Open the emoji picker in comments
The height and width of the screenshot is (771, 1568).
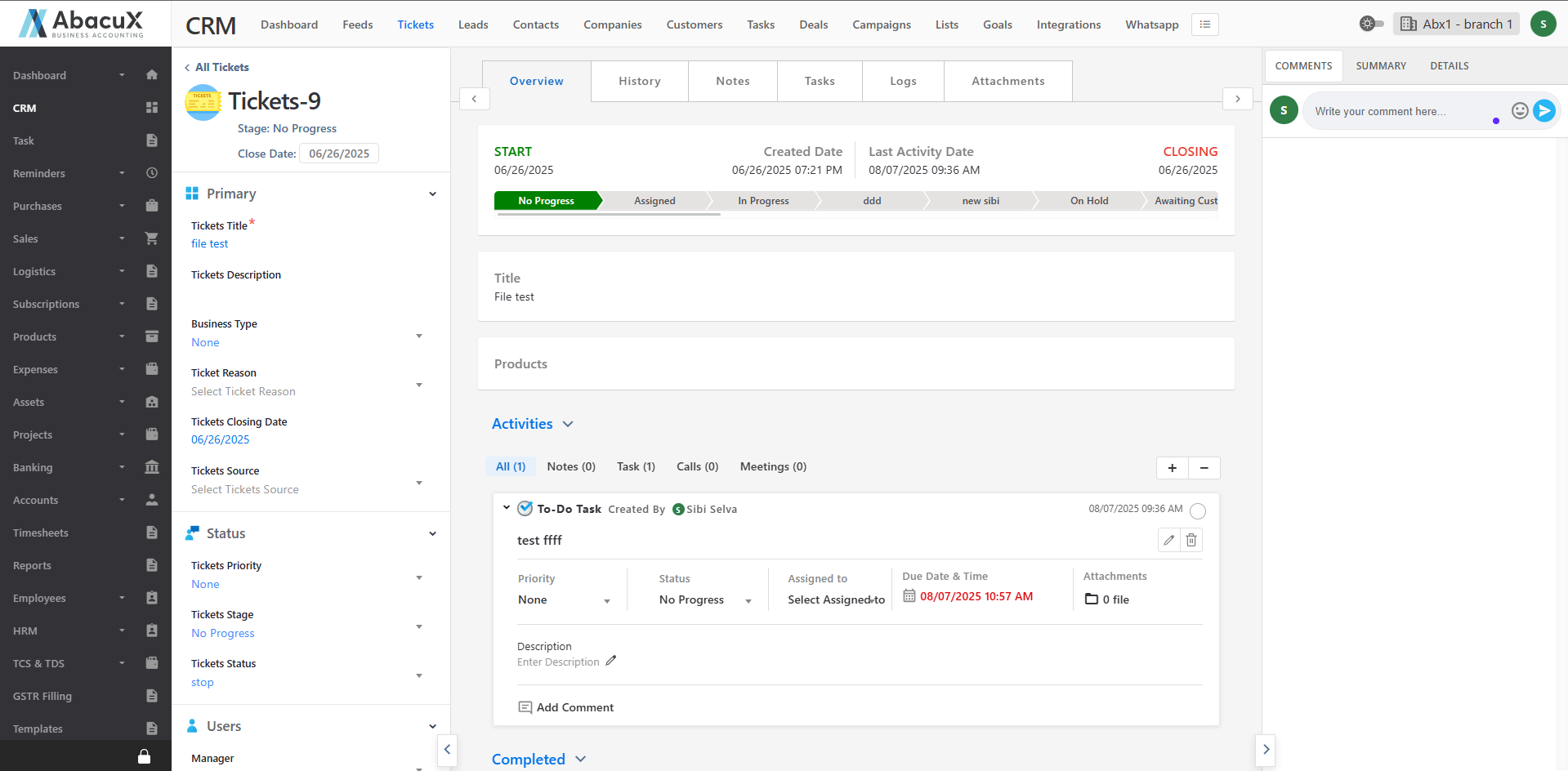click(1519, 110)
